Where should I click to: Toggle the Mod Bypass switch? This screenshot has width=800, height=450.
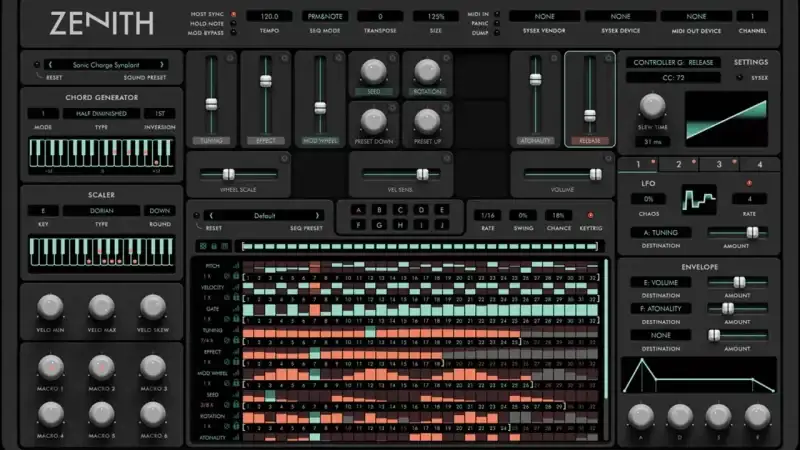(x=233, y=33)
